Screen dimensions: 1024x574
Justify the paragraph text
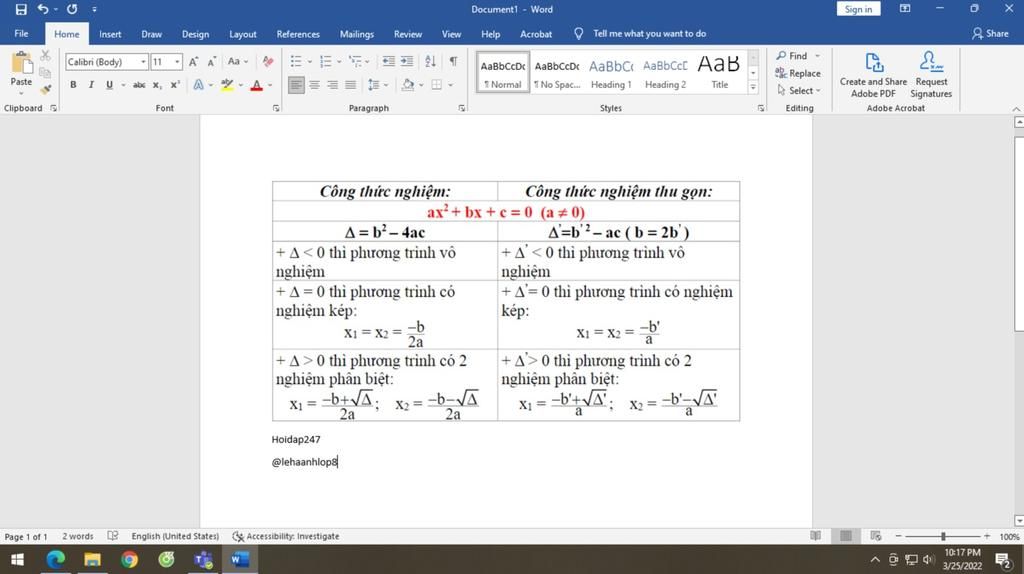point(351,85)
